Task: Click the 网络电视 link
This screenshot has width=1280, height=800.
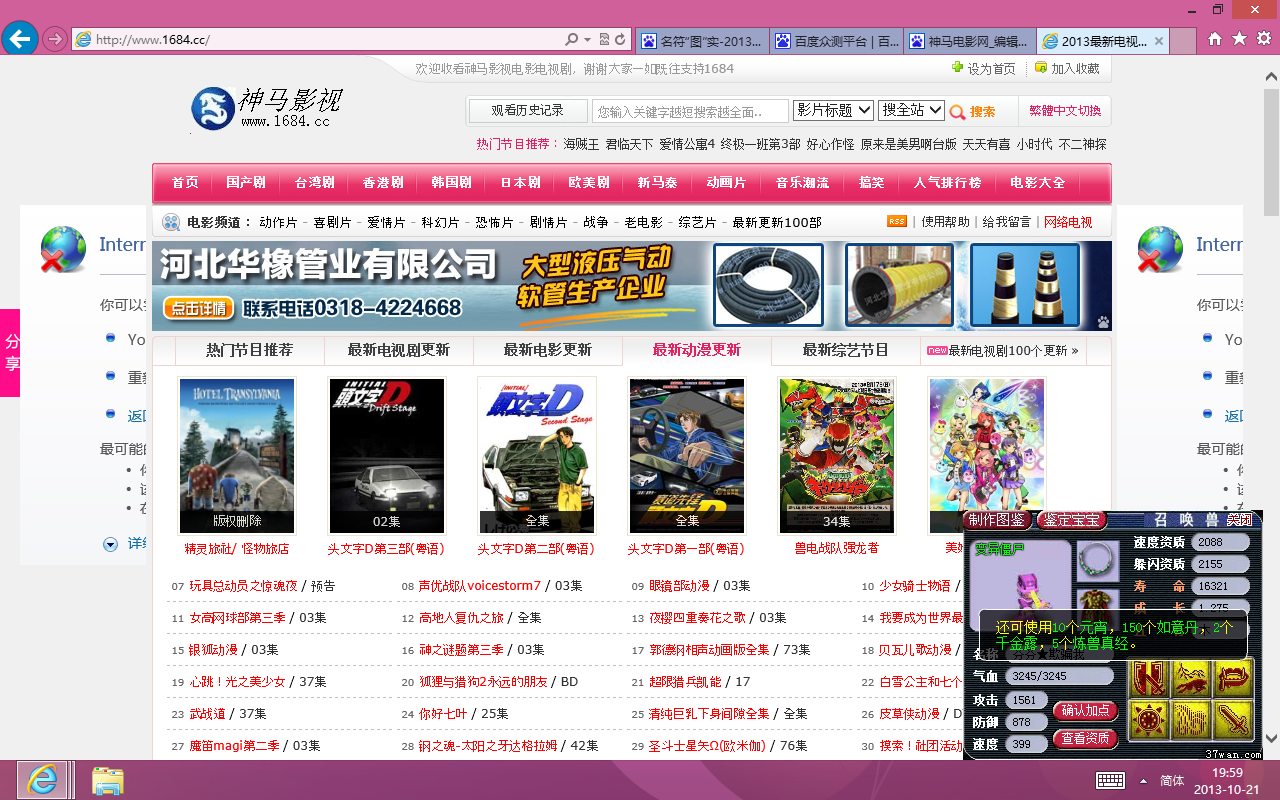Action: pyautogui.click(x=1068, y=222)
